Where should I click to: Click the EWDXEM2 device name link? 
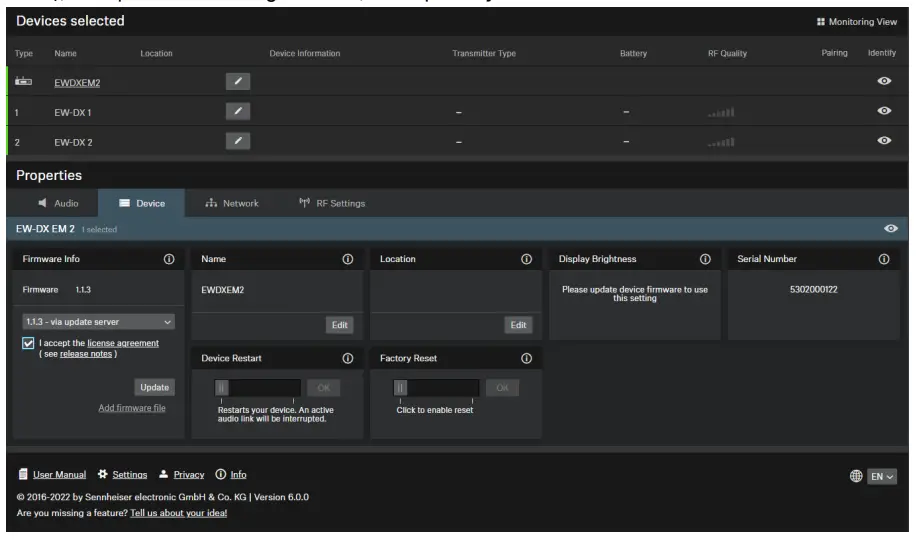tap(77, 83)
